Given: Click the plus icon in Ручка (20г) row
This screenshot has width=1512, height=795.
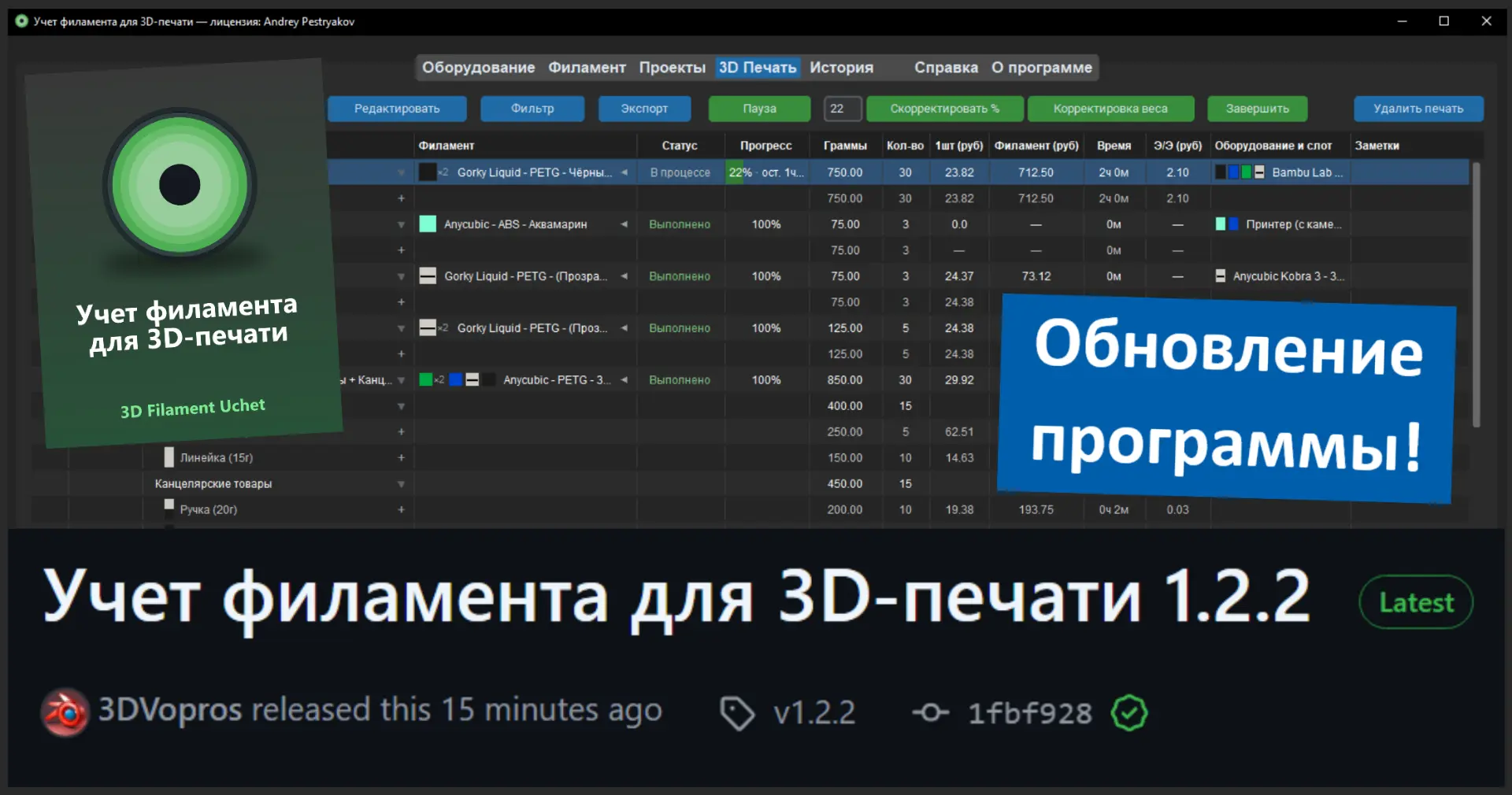Looking at the screenshot, I should click(x=401, y=509).
